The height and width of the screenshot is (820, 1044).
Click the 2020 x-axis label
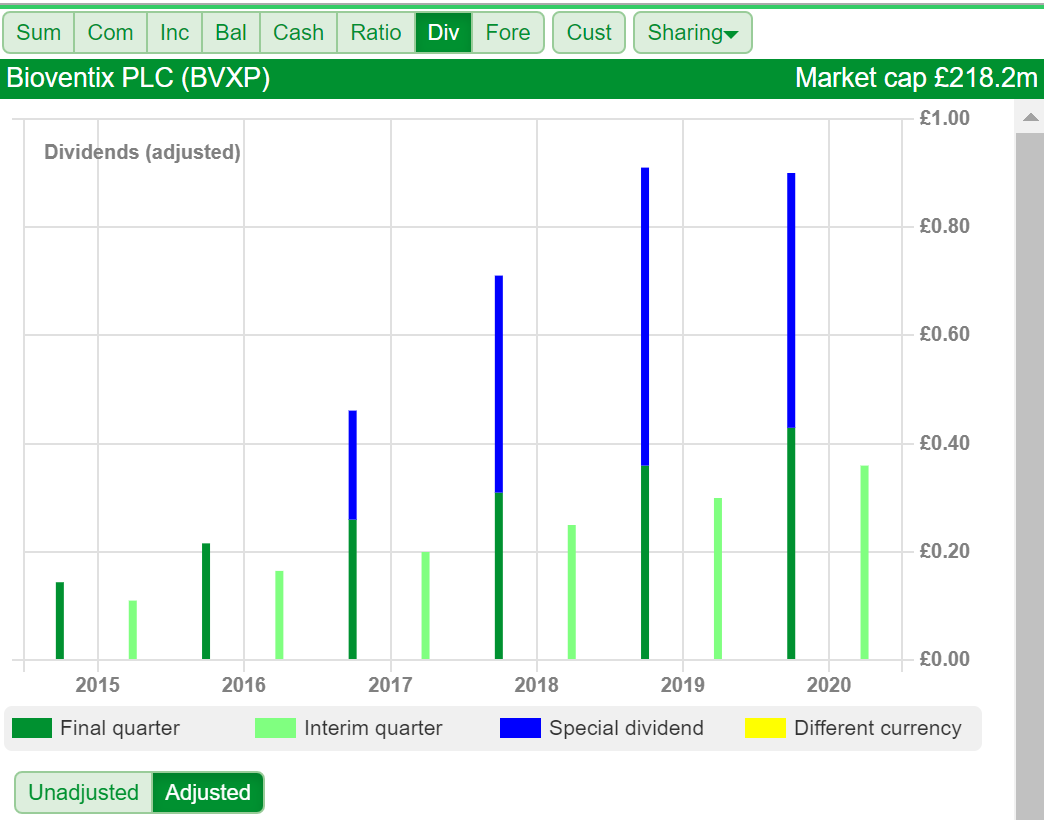(x=829, y=684)
